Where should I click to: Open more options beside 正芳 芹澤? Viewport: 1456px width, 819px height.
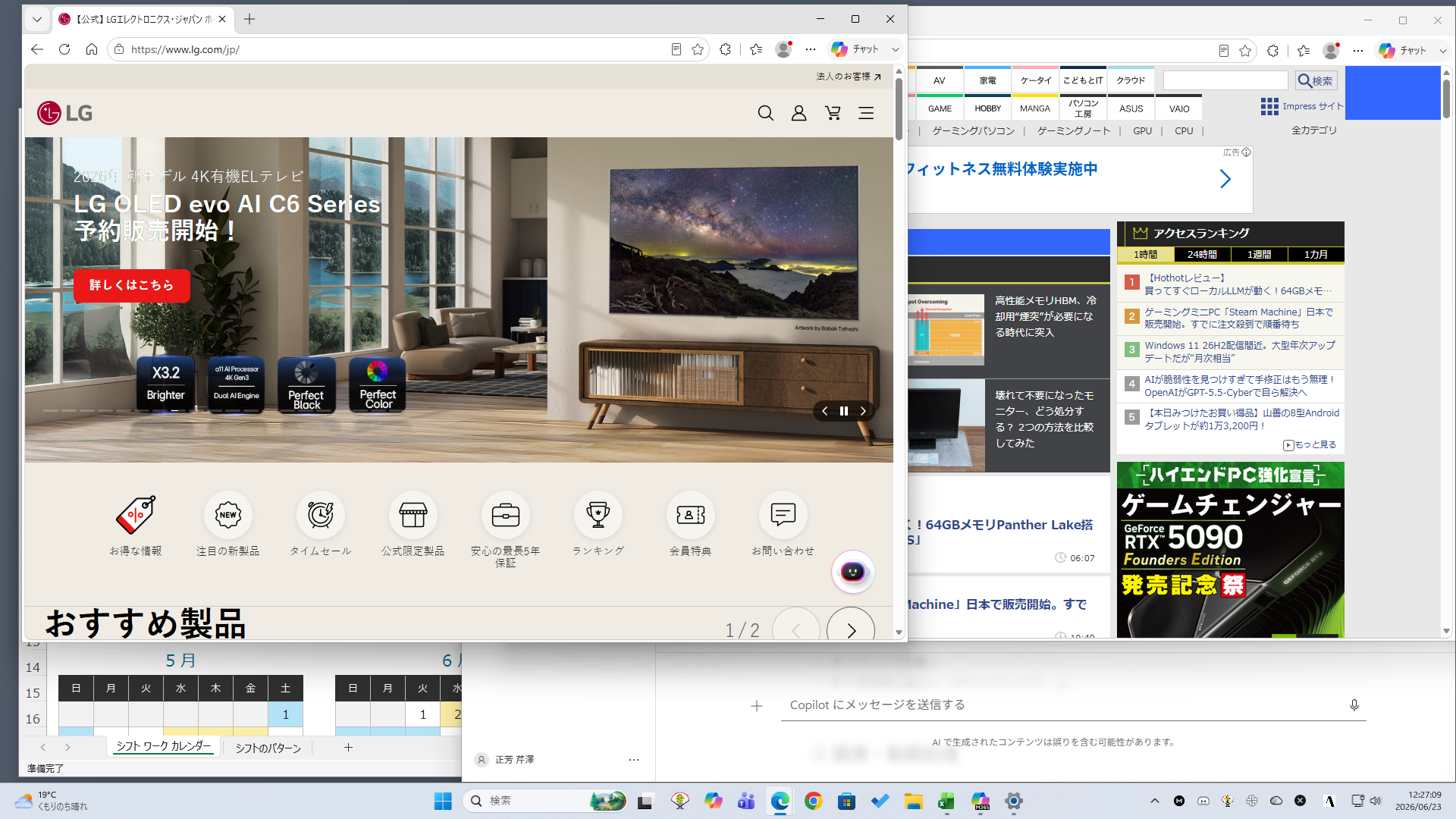pyautogui.click(x=634, y=759)
